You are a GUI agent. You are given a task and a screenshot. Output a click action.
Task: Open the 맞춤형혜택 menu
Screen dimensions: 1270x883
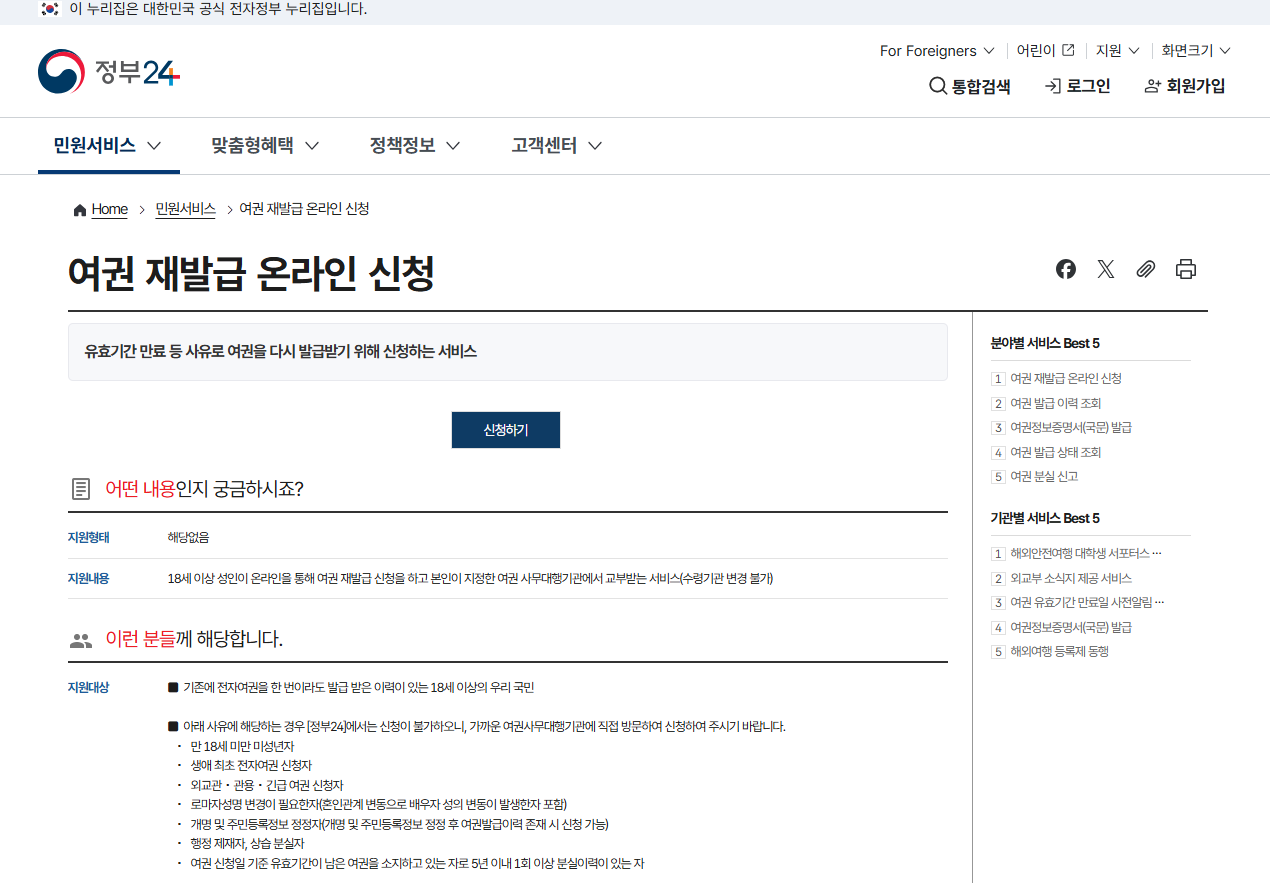(253, 145)
